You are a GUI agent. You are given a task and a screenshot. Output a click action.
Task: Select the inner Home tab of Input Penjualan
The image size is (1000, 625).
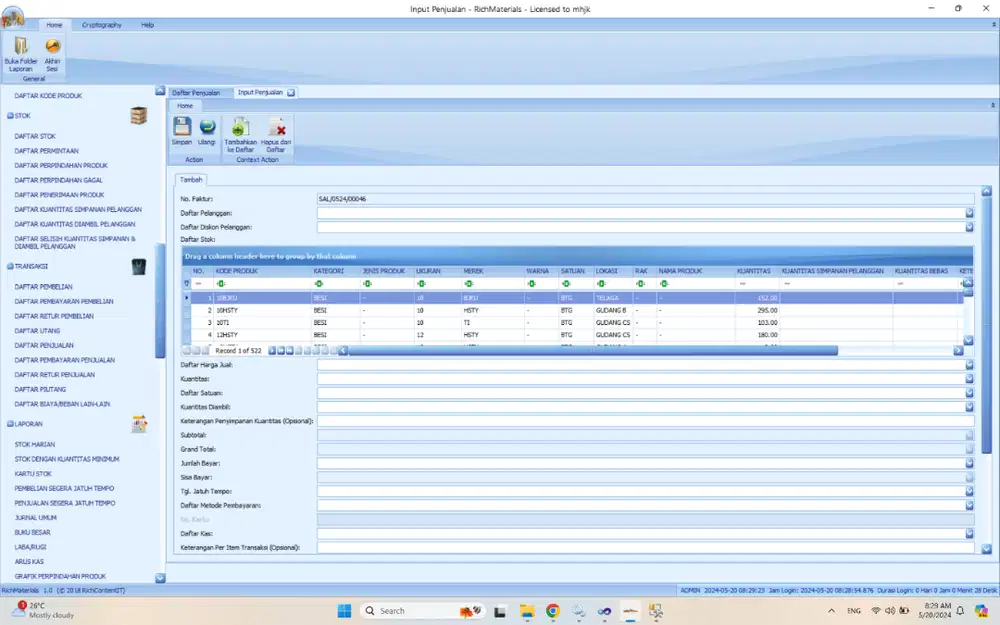click(x=185, y=106)
